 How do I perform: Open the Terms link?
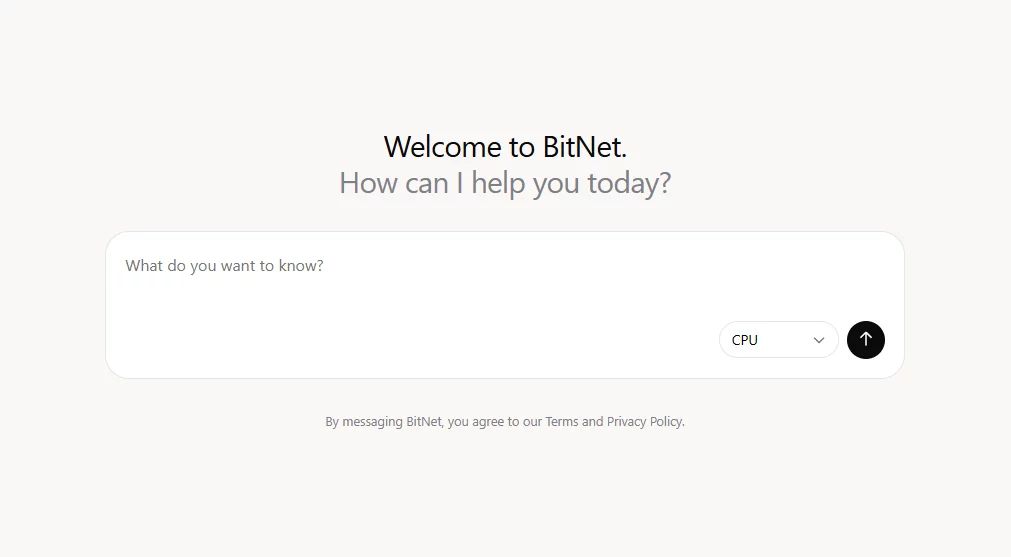(561, 422)
